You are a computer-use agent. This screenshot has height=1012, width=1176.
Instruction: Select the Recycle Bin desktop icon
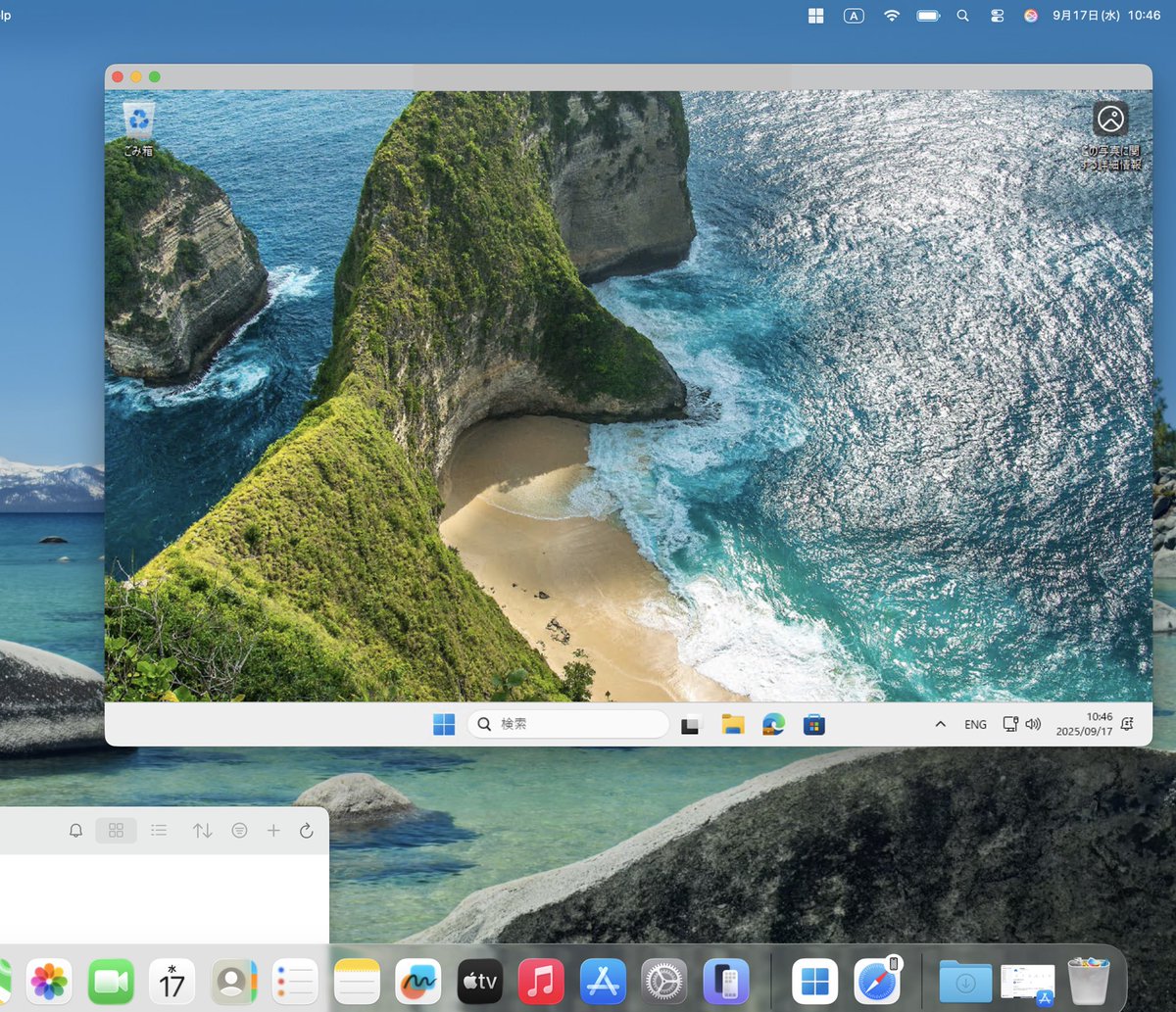coord(138,129)
